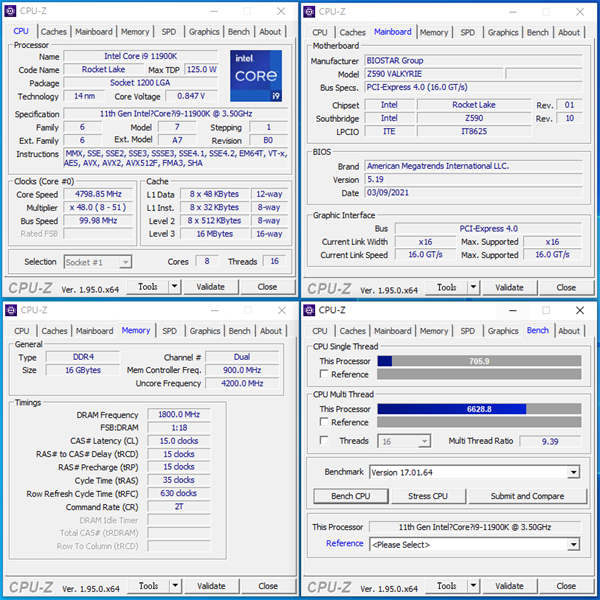Click the Core Speed value 4798.85 MHz
Screen dimensions: 600x600
(x=98, y=194)
